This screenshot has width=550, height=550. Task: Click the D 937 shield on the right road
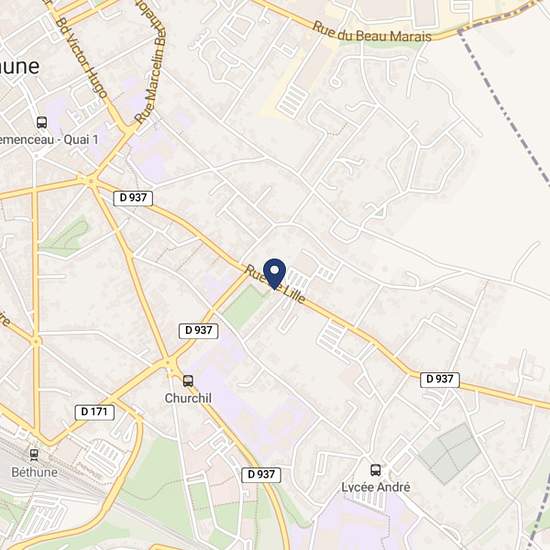point(440,380)
